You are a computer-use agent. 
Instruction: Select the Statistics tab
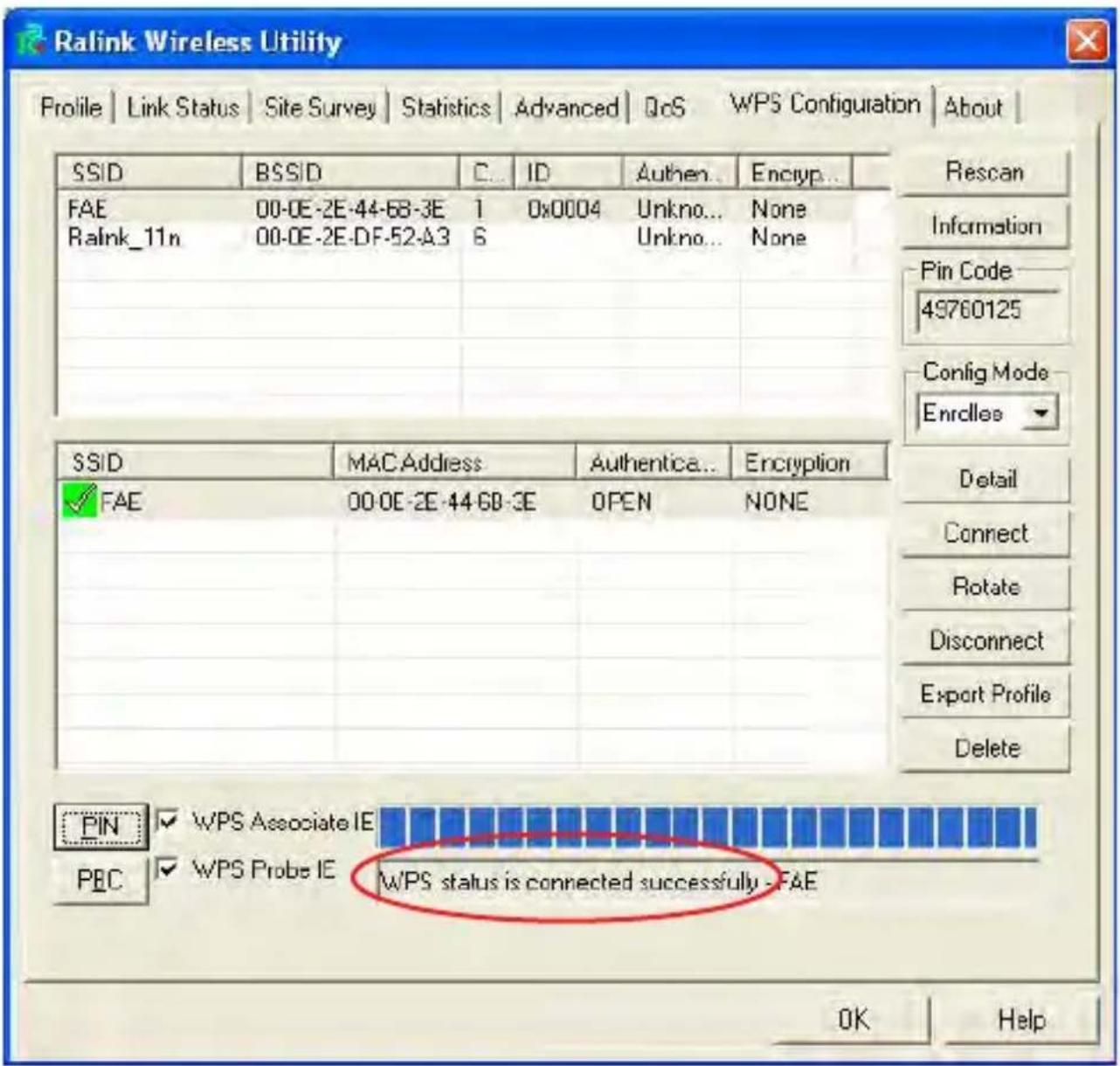tap(446, 107)
